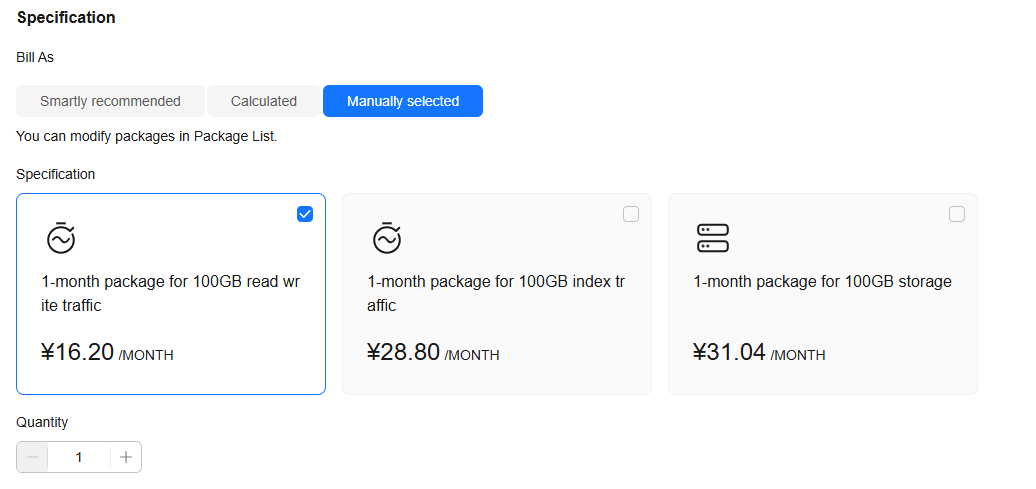Click the Package List hint text
1036x489 pixels.
click(x=147, y=136)
